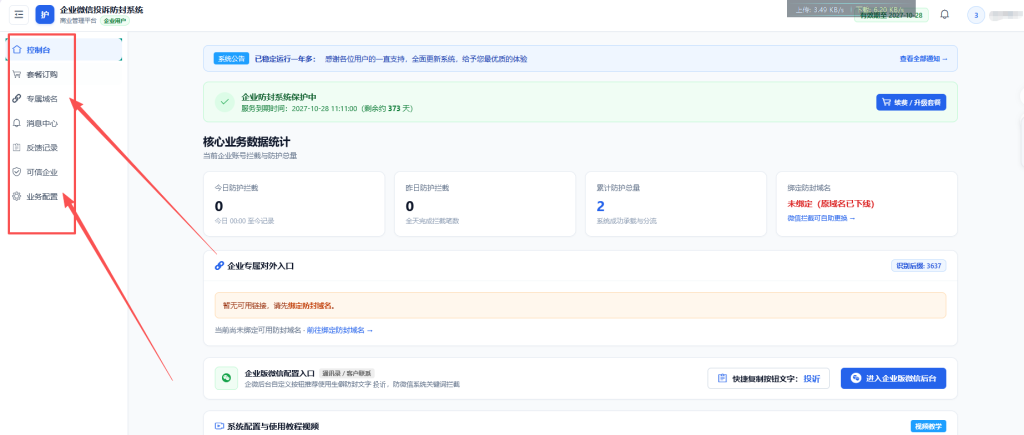
Task: Click the clipboard icon beside 反馈记录
Action: (17, 148)
